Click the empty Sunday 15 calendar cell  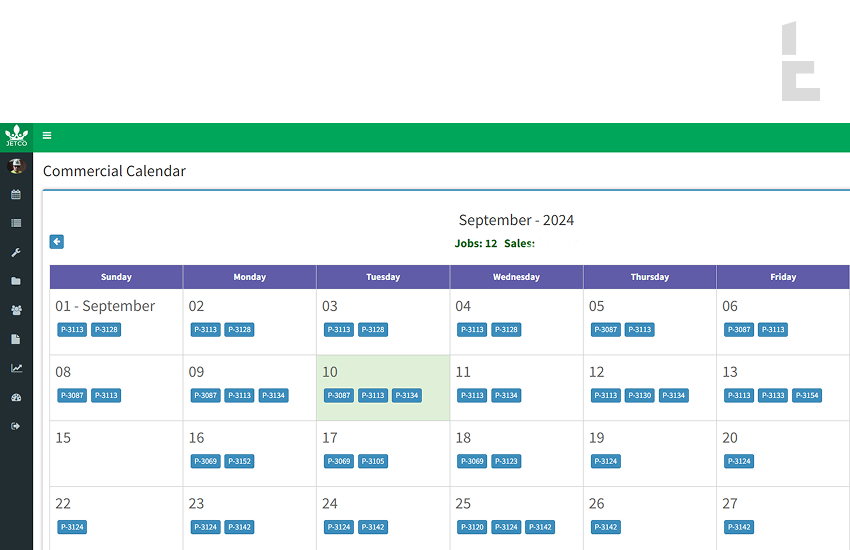116,460
